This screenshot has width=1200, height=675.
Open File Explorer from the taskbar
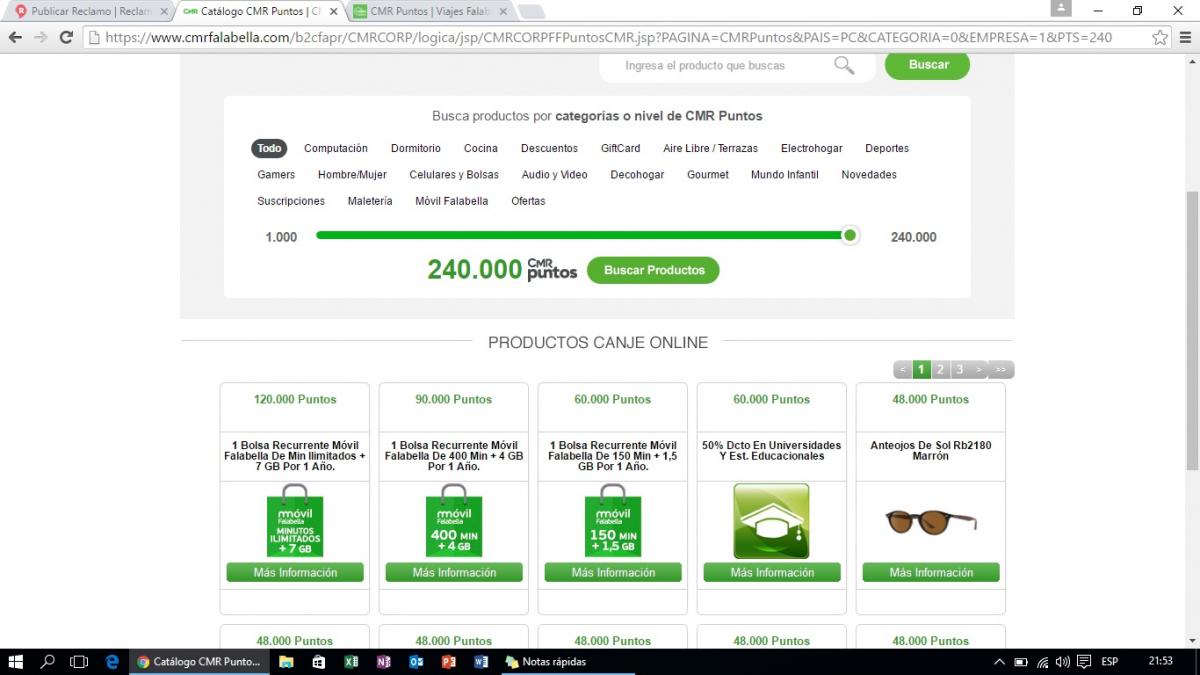click(286, 661)
